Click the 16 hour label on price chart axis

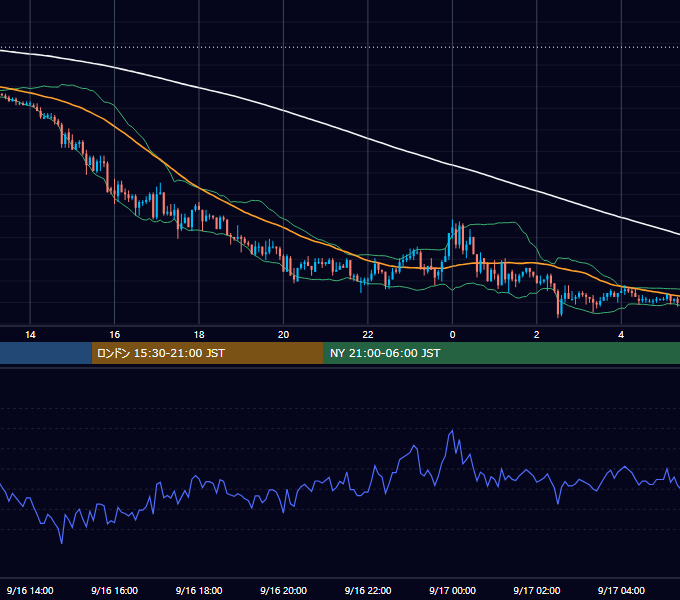coord(114,335)
